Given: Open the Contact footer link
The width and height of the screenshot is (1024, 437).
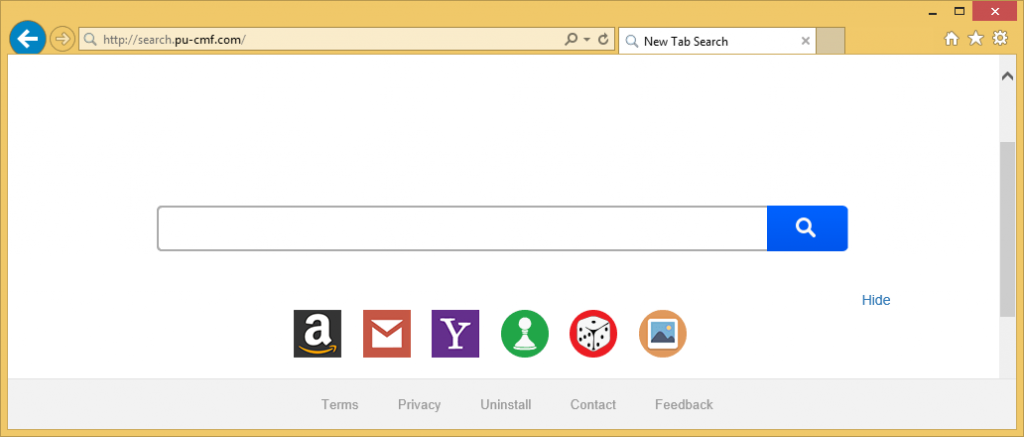Looking at the screenshot, I should point(593,405).
